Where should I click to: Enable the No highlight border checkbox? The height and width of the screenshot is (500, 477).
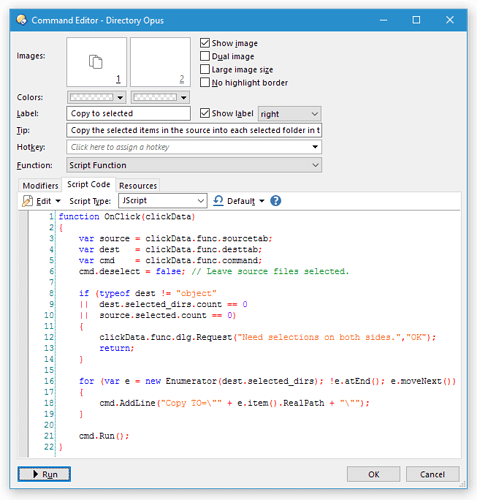pyautogui.click(x=205, y=82)
